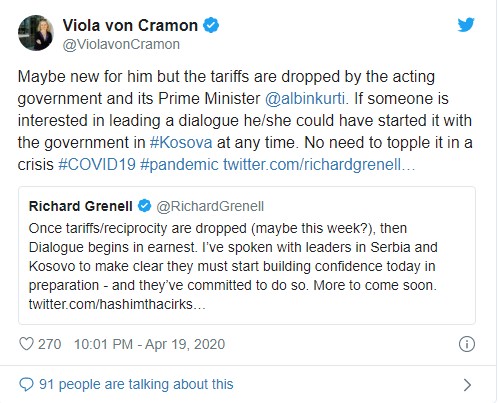The image size is (500, 403).
Task: Click the reply speech bubble icon
Action: coord(26,384)
